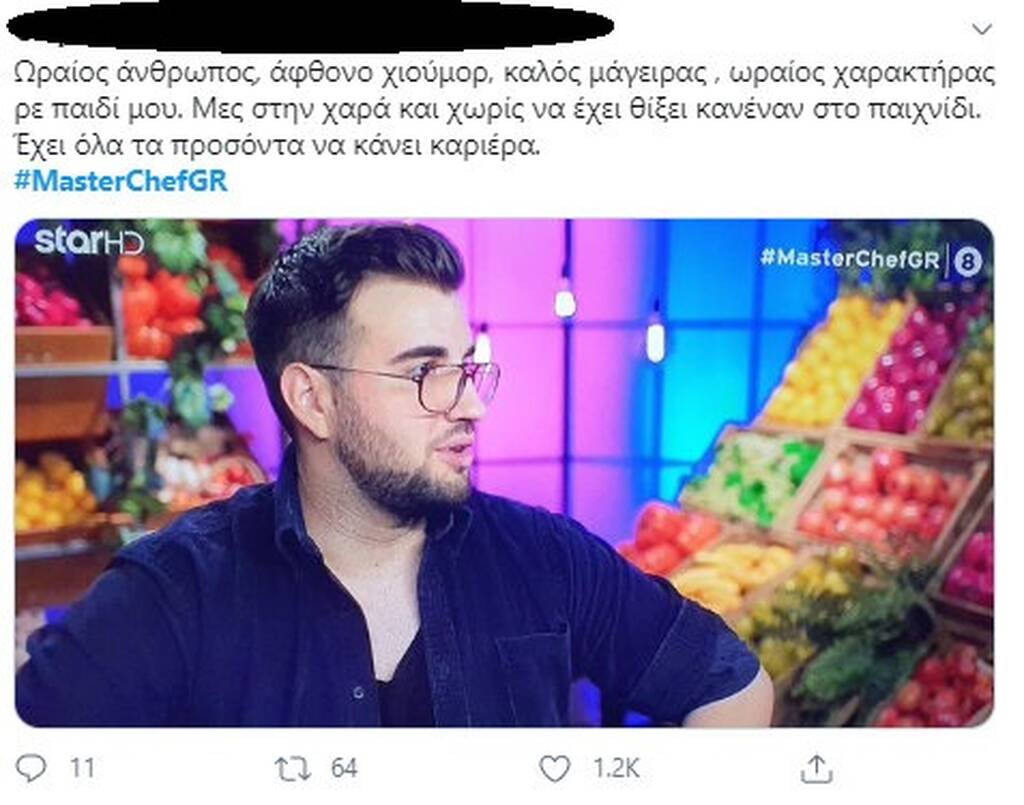The image size is (1024, 805).
Task: Click the number 8 badge in image
Action: click(967, 262)
